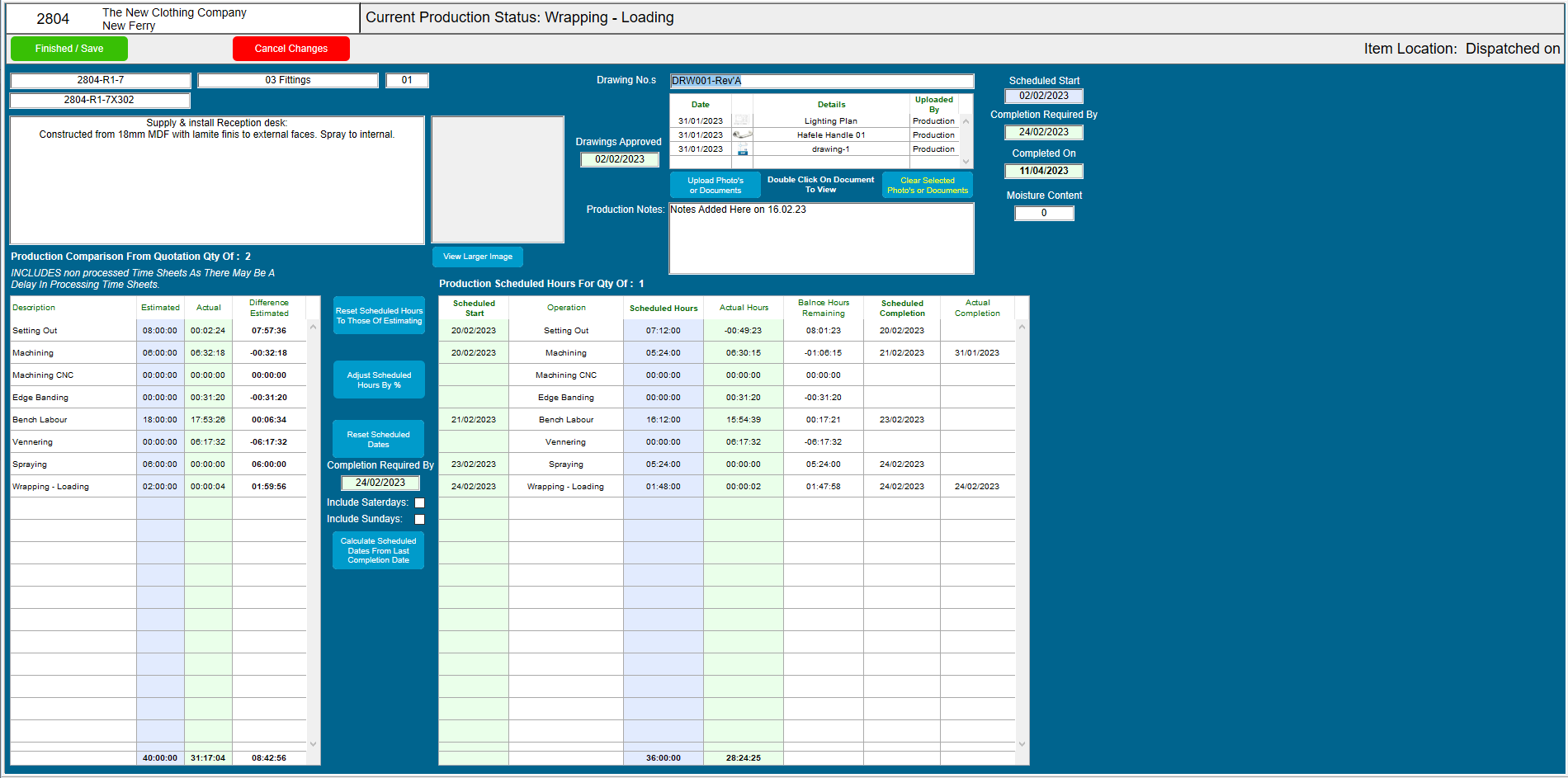This screenshot has height=778, width=1568.
Task: Edit the Drawing No.s field showing DRW001-Rev'A
Action: (x=820, y=81)
